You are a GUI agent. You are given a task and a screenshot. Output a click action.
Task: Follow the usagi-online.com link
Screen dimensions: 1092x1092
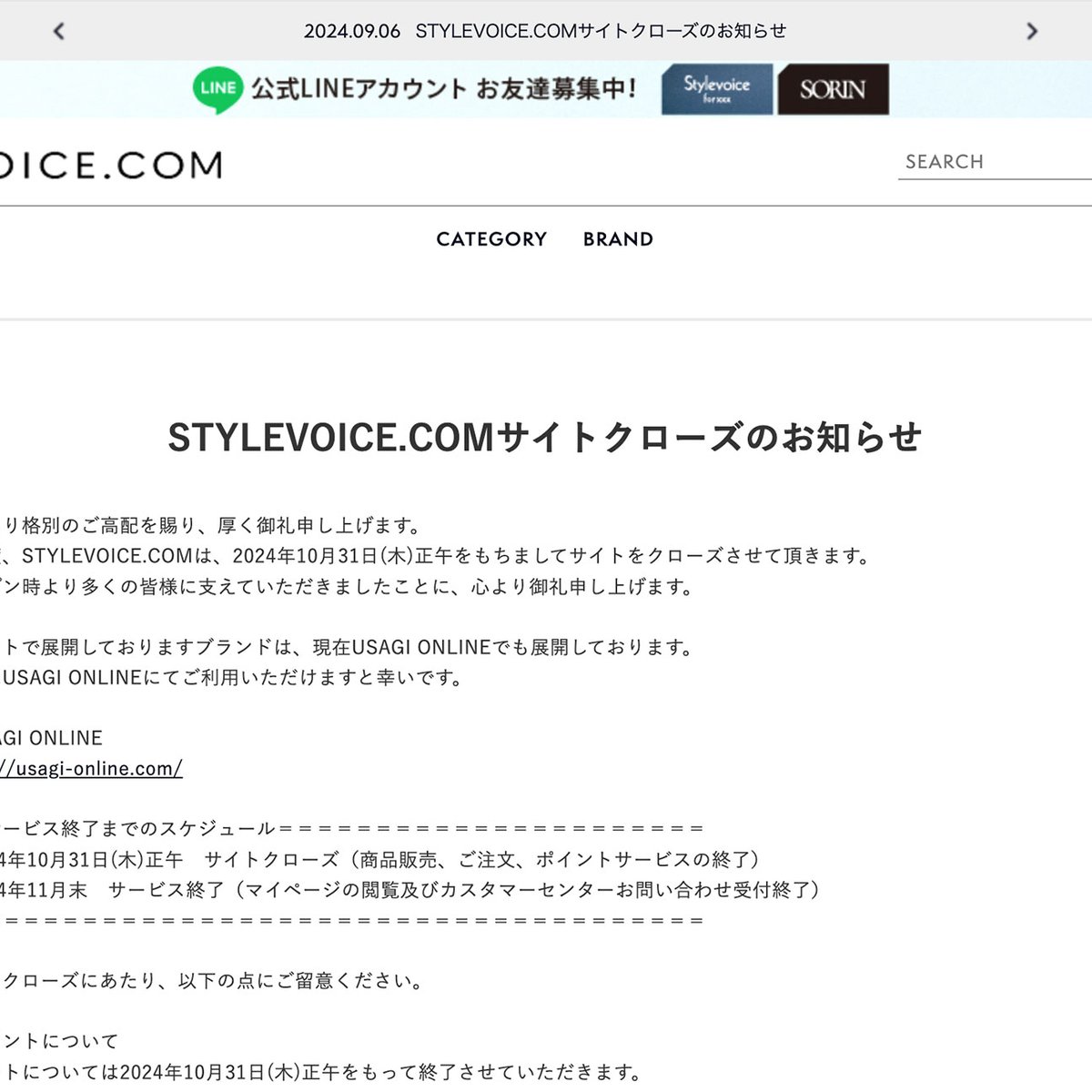pos(91,768)
